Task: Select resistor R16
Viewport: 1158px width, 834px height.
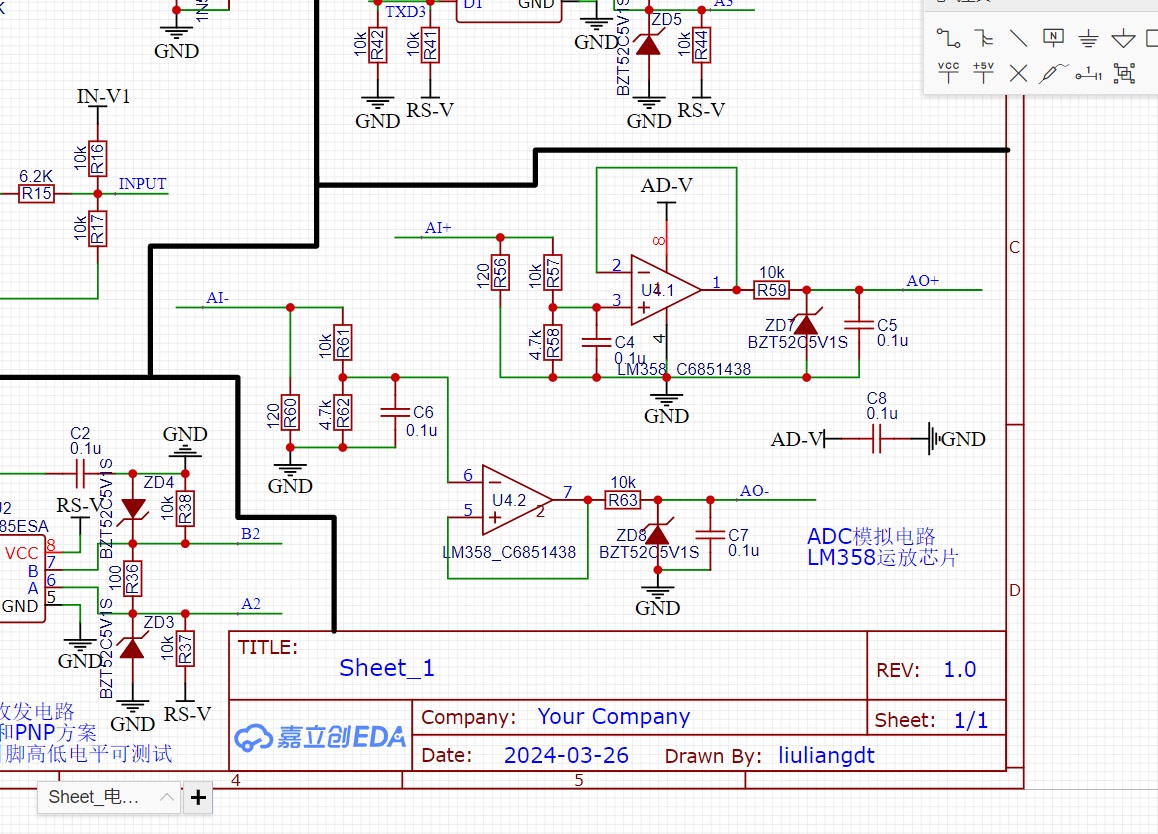Action: (97, 159)
